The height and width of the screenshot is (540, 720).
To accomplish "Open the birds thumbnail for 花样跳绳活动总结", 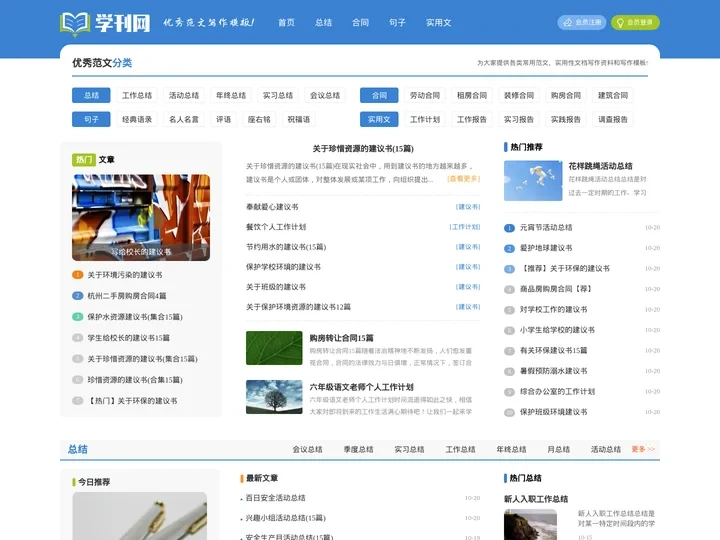I will point(533,180).
